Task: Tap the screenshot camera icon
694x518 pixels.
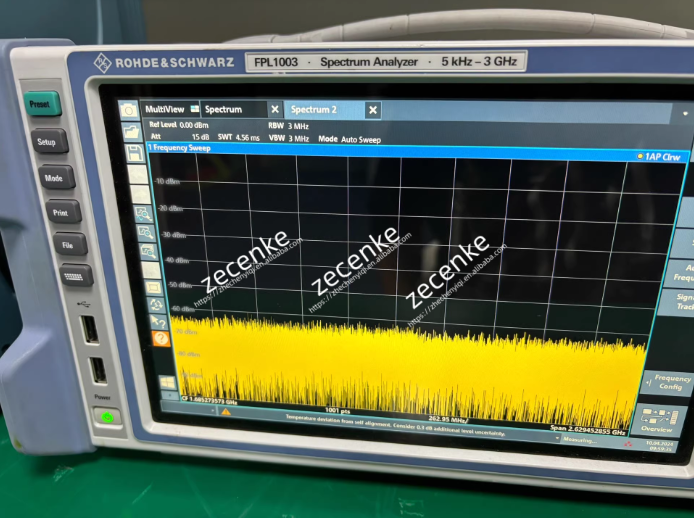Action: pyautogui.click(x=129, y=109)
